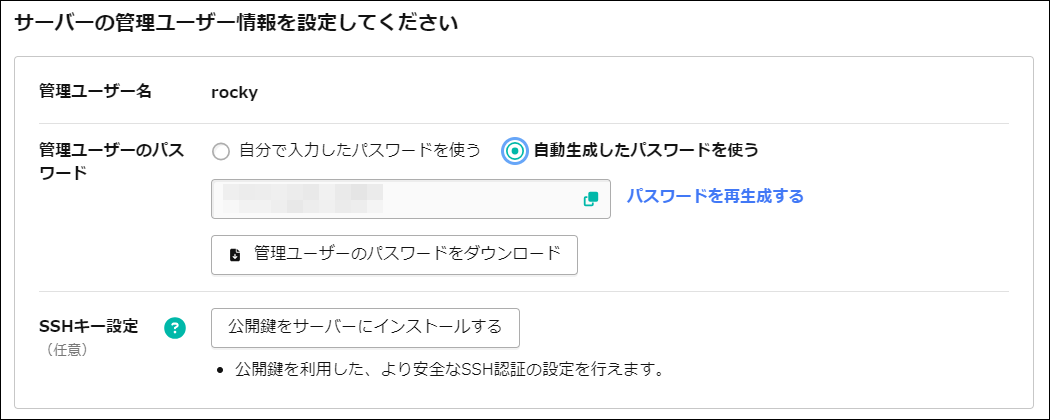
Task: Select 自動生成したパスワードを使う radio button
Action: coord(515,151)
